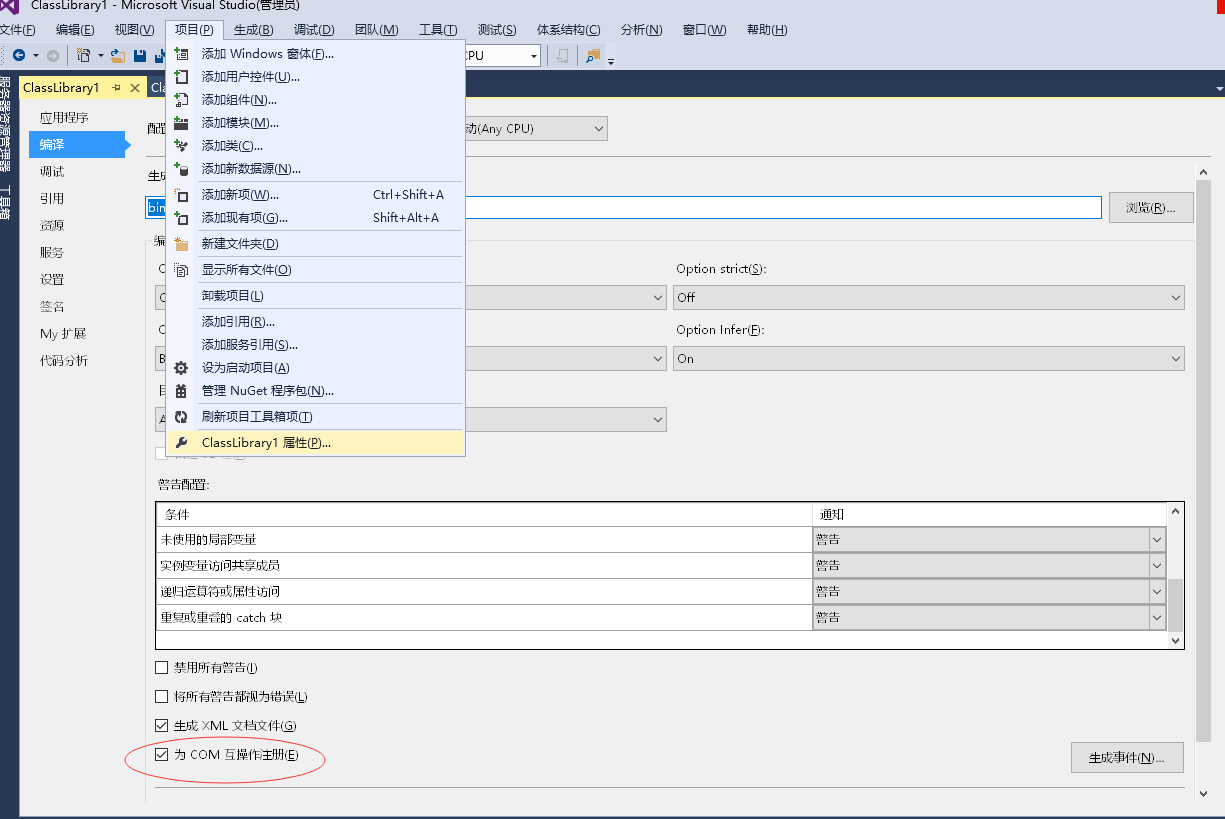1225x819 pixels.
Task: Switch to the 引用 properties page
Action: click(x=52, y=198)
